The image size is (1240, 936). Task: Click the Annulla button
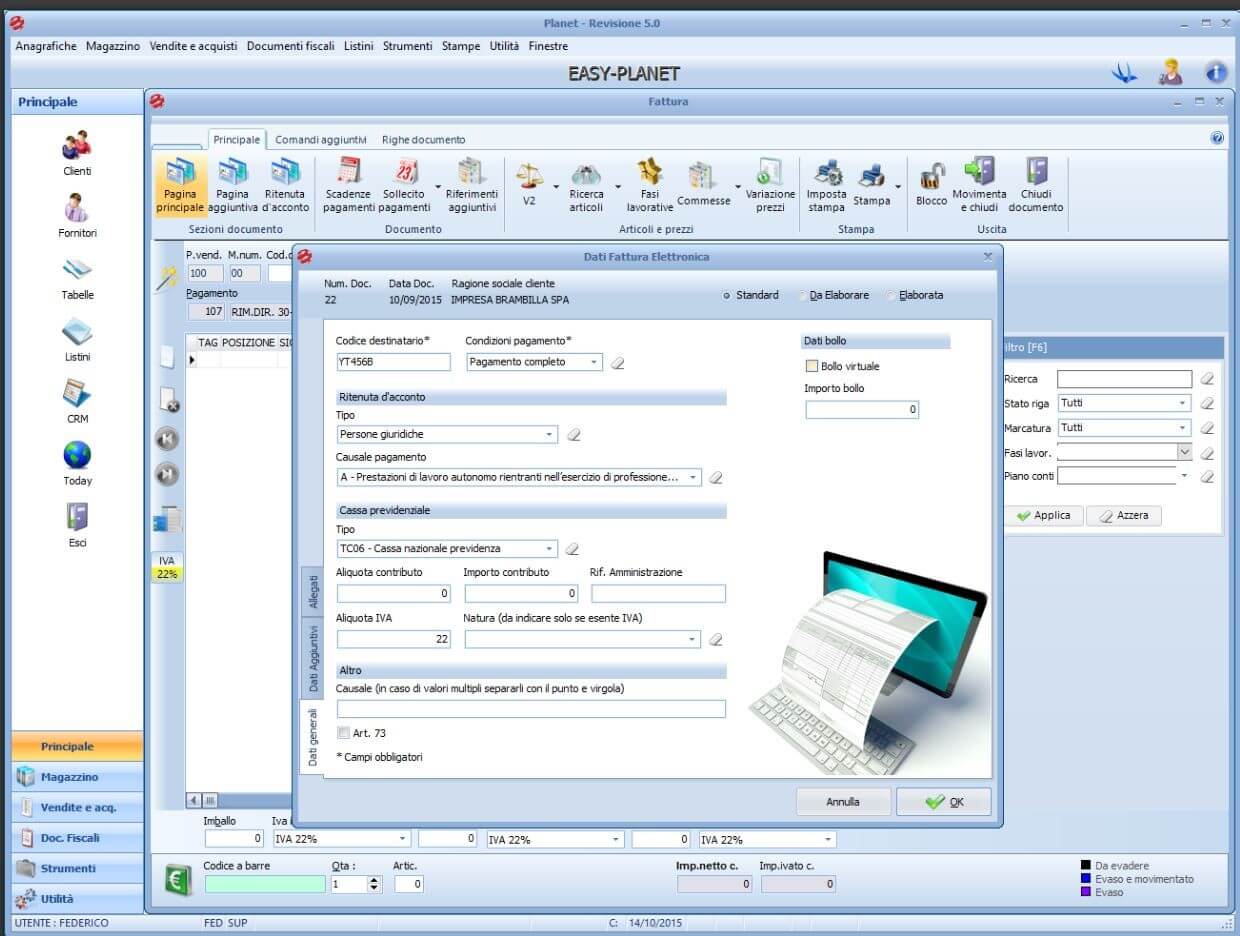843,802
